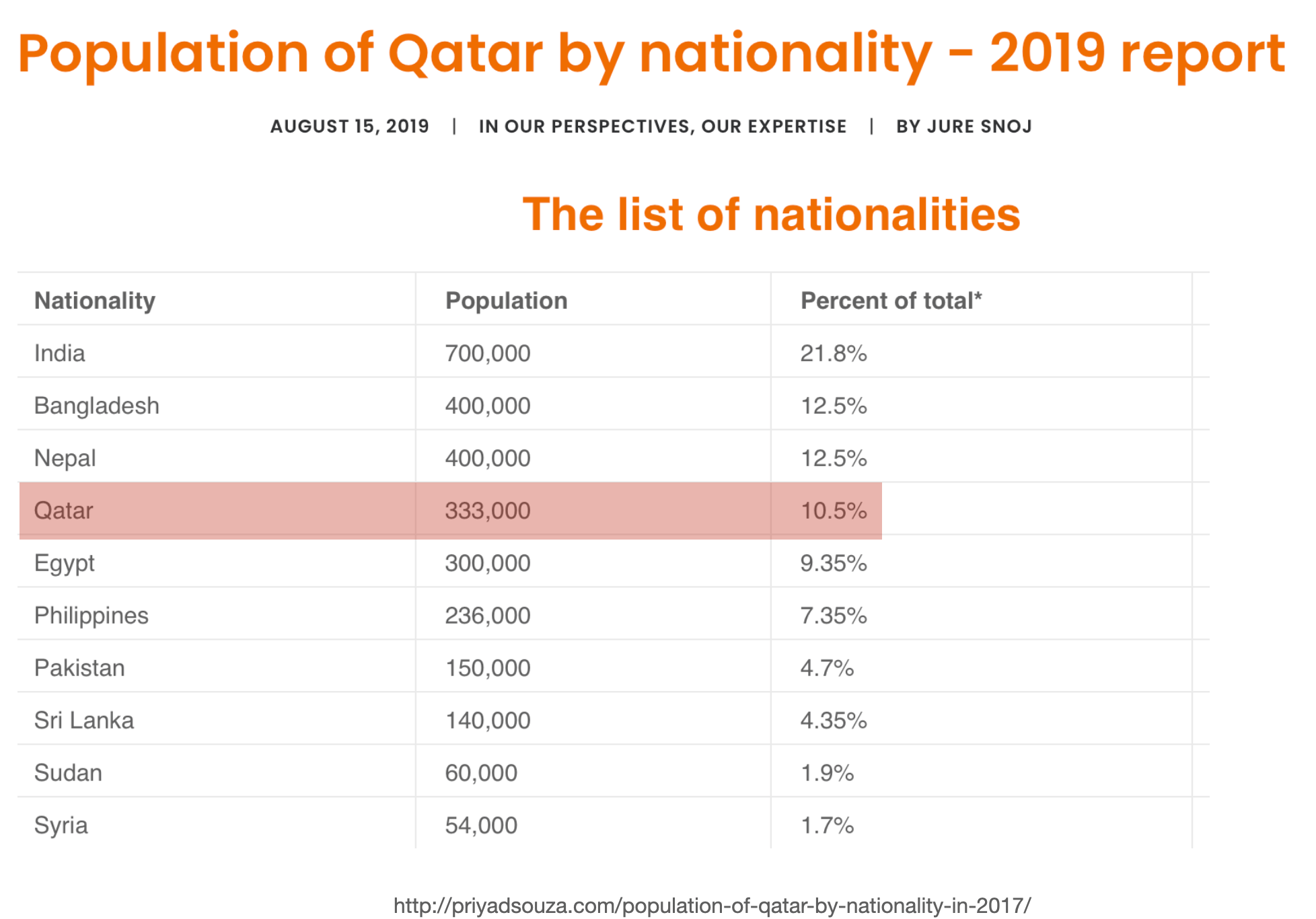
Task: Click the August 15, 2019 post date
Action: pyautogui.click(x=349, y=126)
